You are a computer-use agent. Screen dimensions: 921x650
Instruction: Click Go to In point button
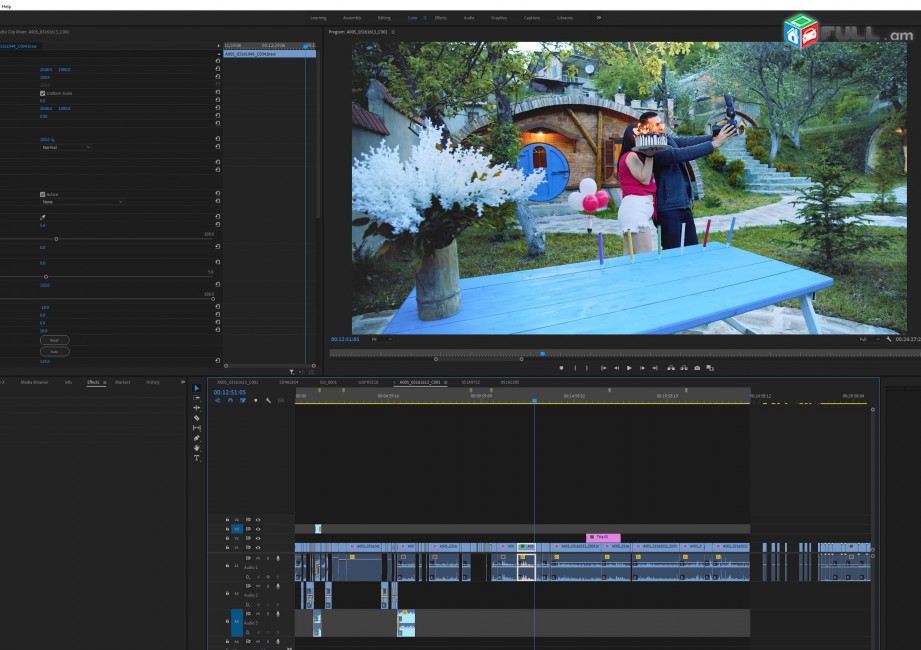click(603, 368)
